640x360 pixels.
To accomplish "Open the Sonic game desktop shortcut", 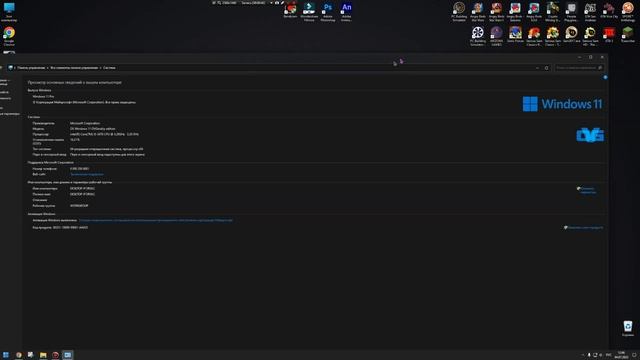I will click(515, 35).
